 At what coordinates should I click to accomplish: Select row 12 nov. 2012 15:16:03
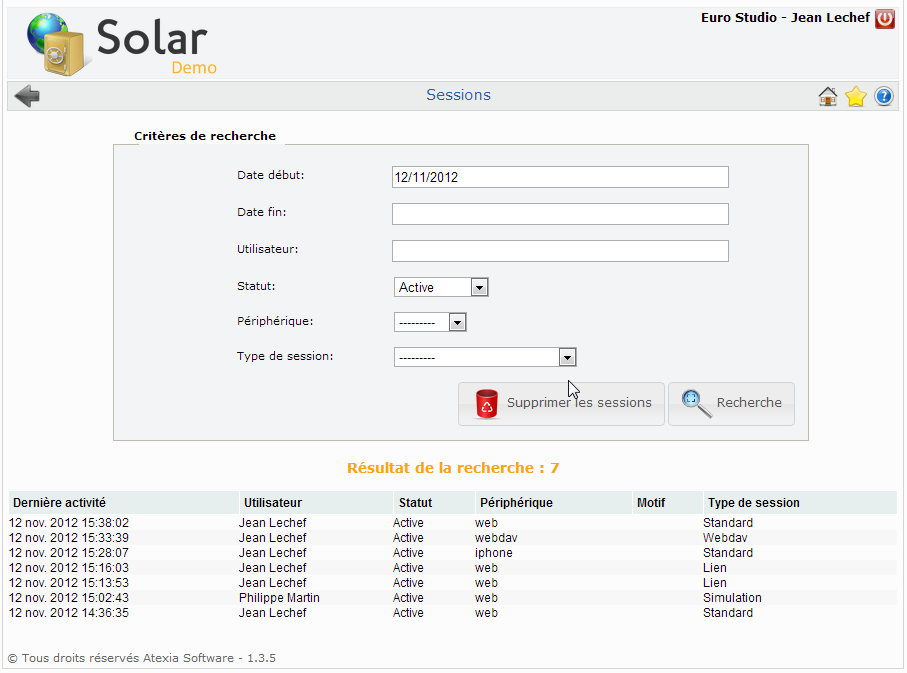452,568
